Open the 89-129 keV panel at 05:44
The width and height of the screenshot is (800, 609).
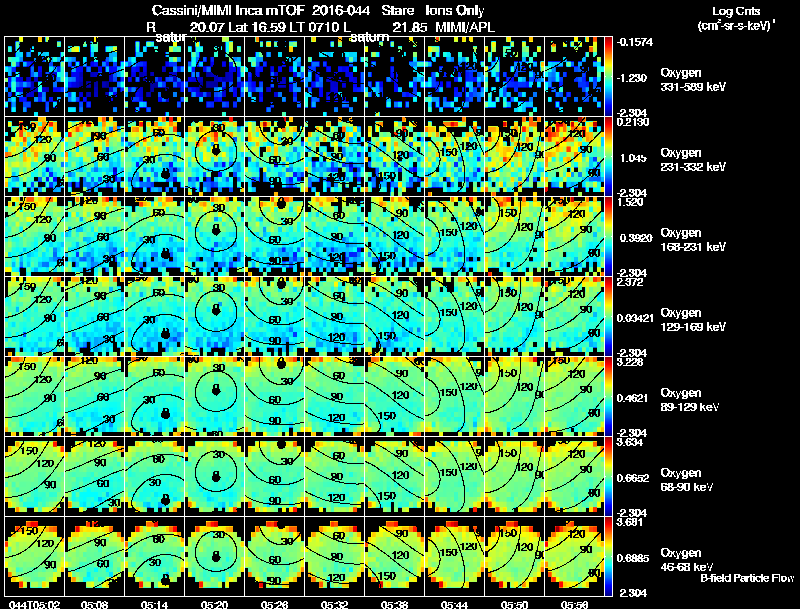pyautogui.click(x=454, y=396)
